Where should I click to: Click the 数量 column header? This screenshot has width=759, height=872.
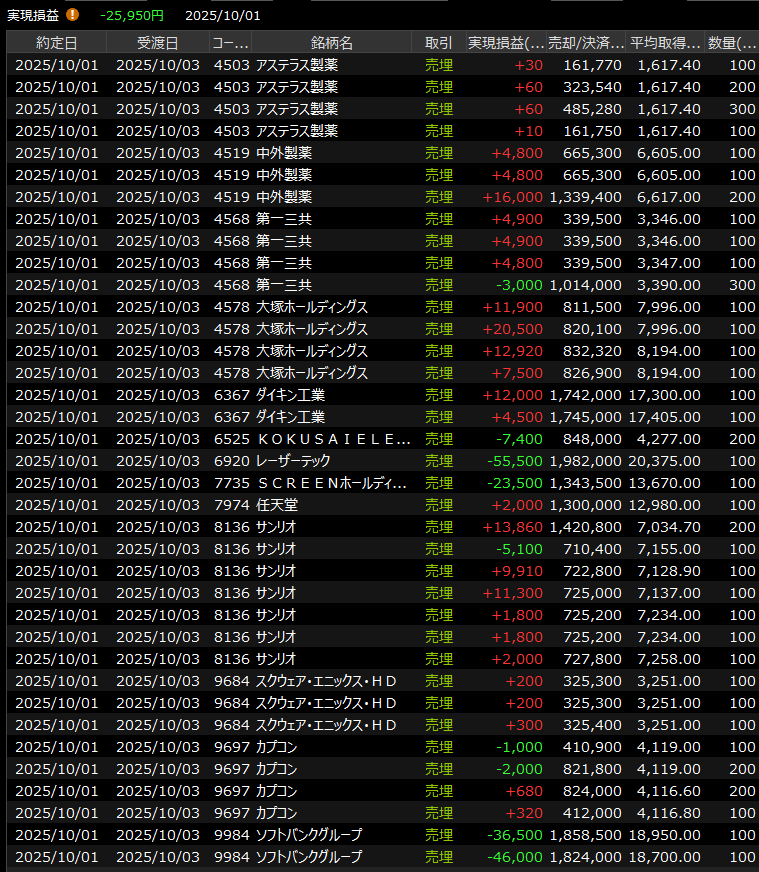click(x=732, y=42)
